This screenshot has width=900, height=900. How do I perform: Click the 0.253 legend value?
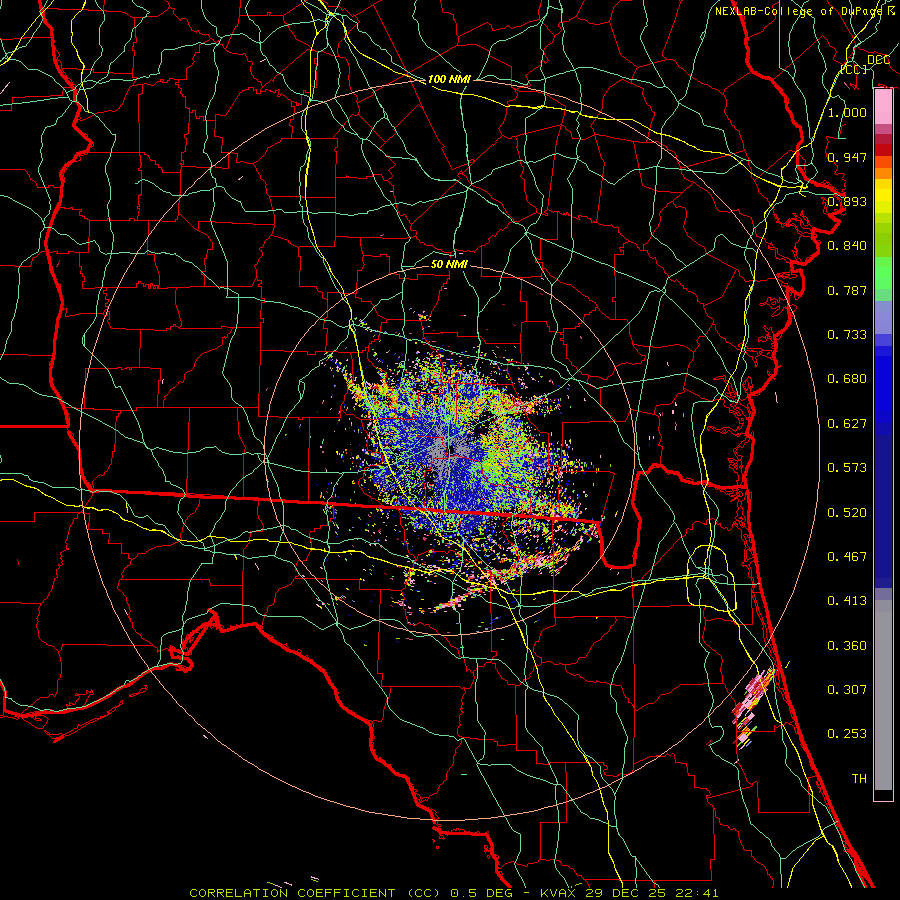847,734
